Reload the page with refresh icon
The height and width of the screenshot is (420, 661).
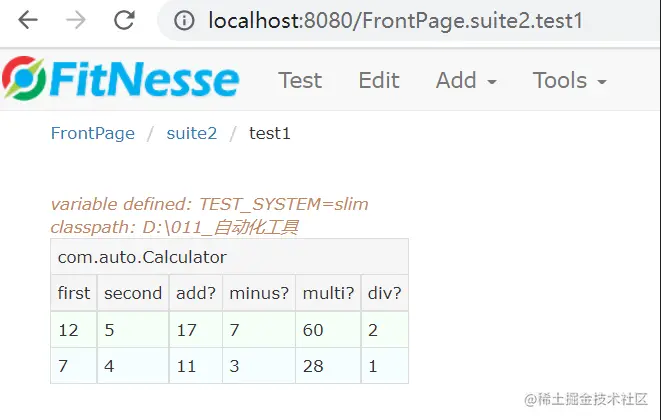pyautogui.click(x=124, y=20)
